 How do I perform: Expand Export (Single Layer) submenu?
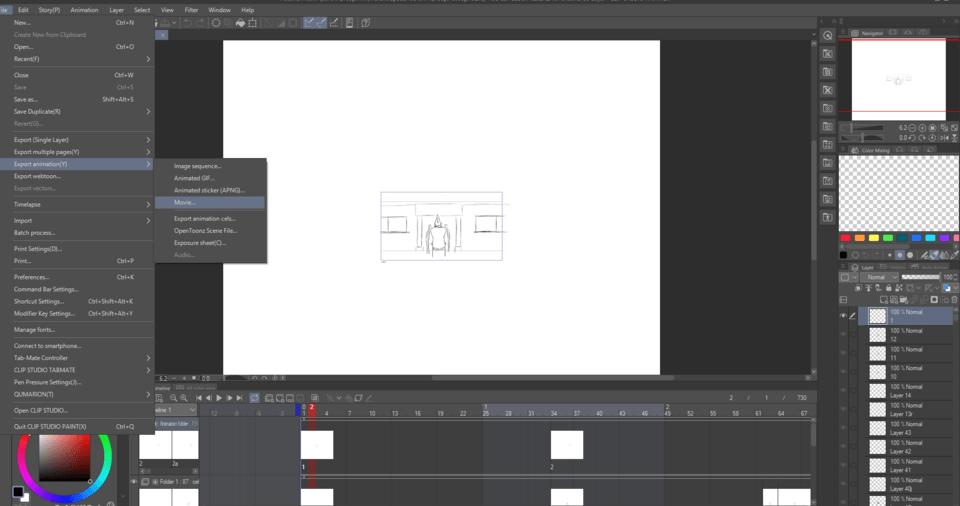pos(77,140)
